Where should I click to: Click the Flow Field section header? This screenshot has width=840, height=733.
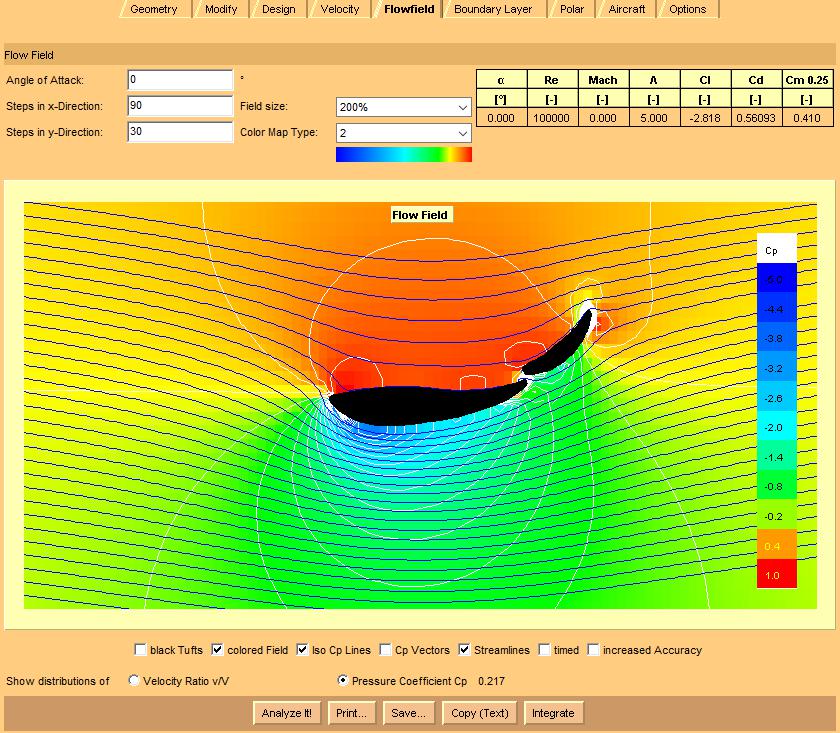click(x=419, y=55)
